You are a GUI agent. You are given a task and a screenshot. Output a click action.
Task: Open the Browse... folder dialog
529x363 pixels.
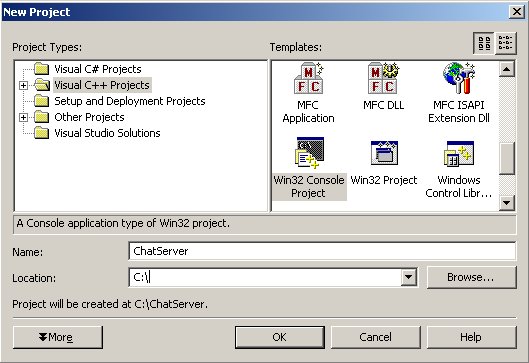[471, 277]
